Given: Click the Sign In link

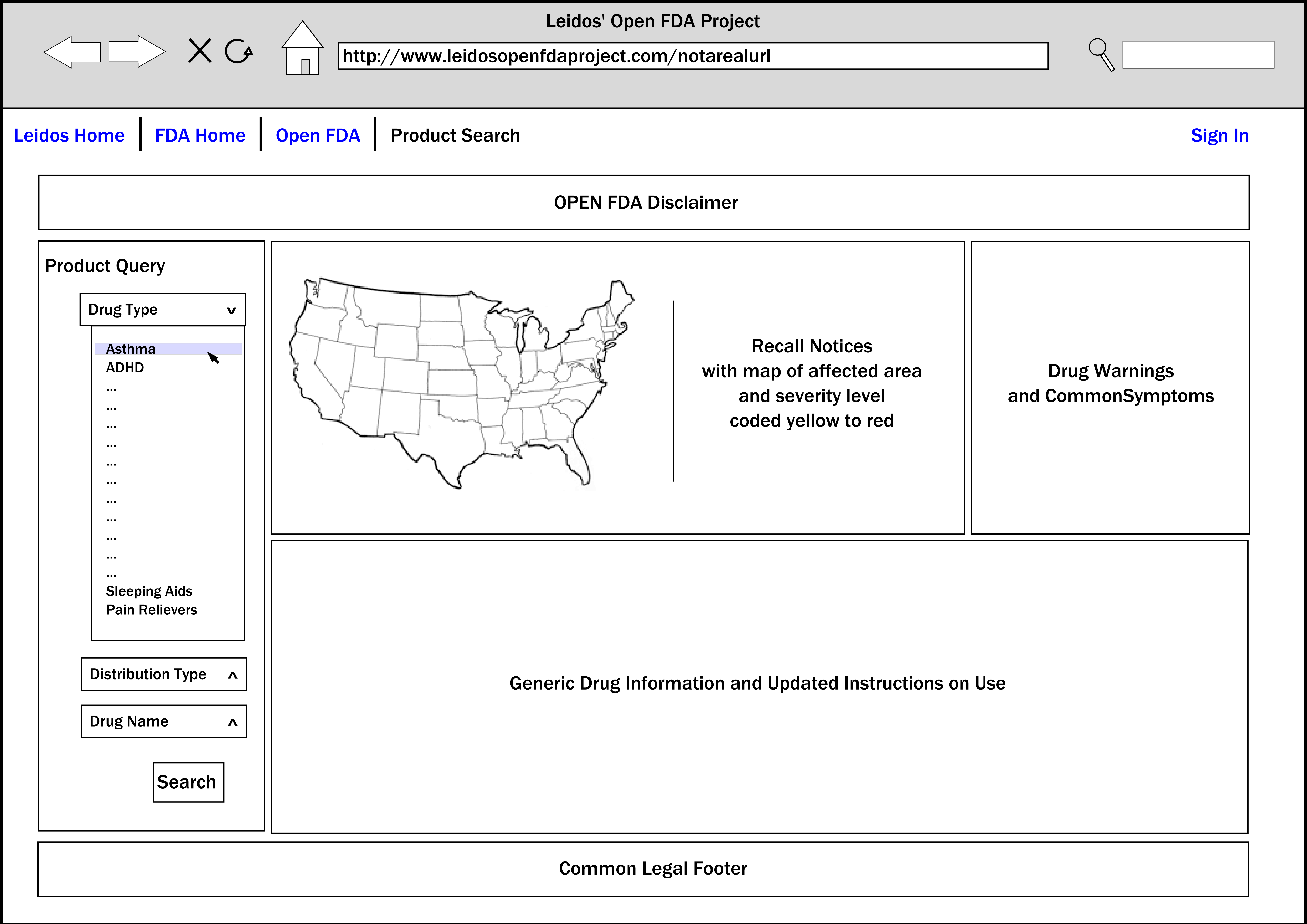Looking at the screenshot, I should click(x=1219, y=135).
